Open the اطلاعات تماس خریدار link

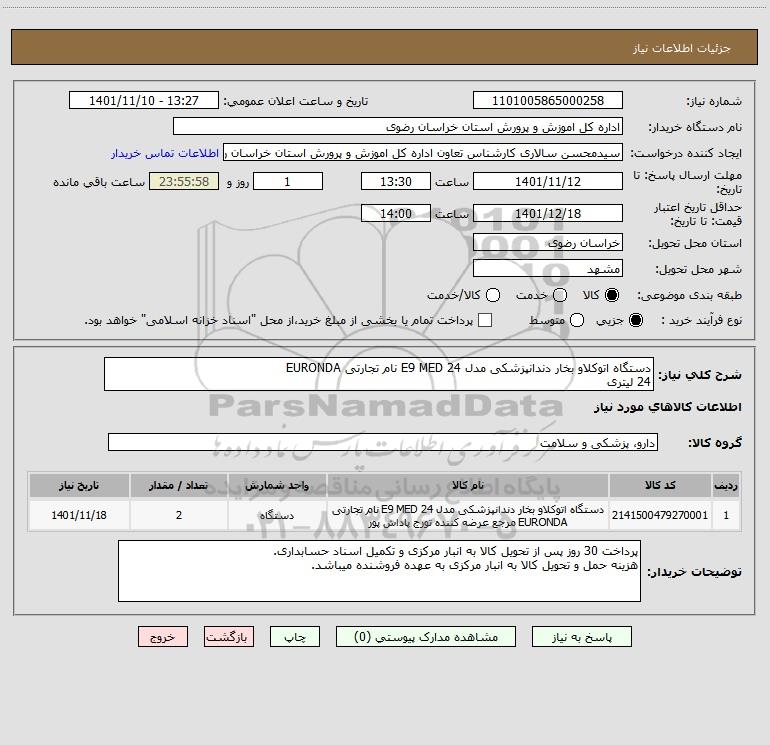(165, 153)
